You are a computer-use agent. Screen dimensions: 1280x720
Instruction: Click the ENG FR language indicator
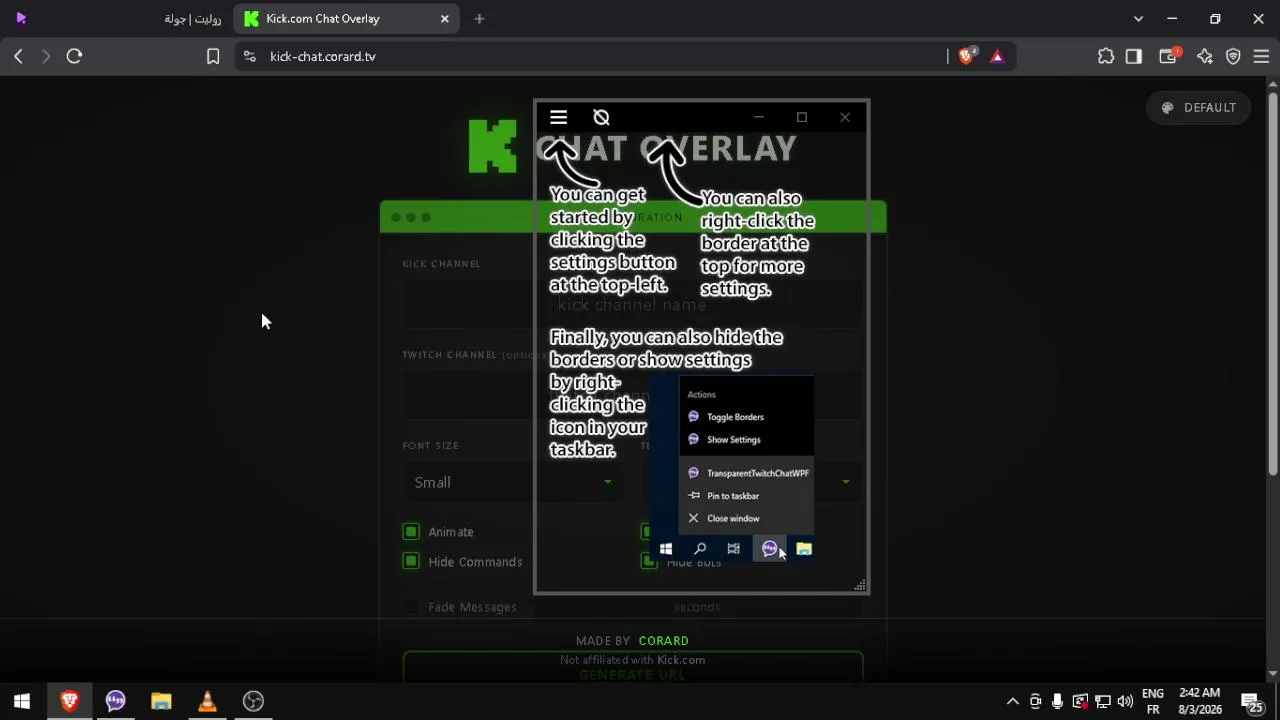coord(1153,701)
